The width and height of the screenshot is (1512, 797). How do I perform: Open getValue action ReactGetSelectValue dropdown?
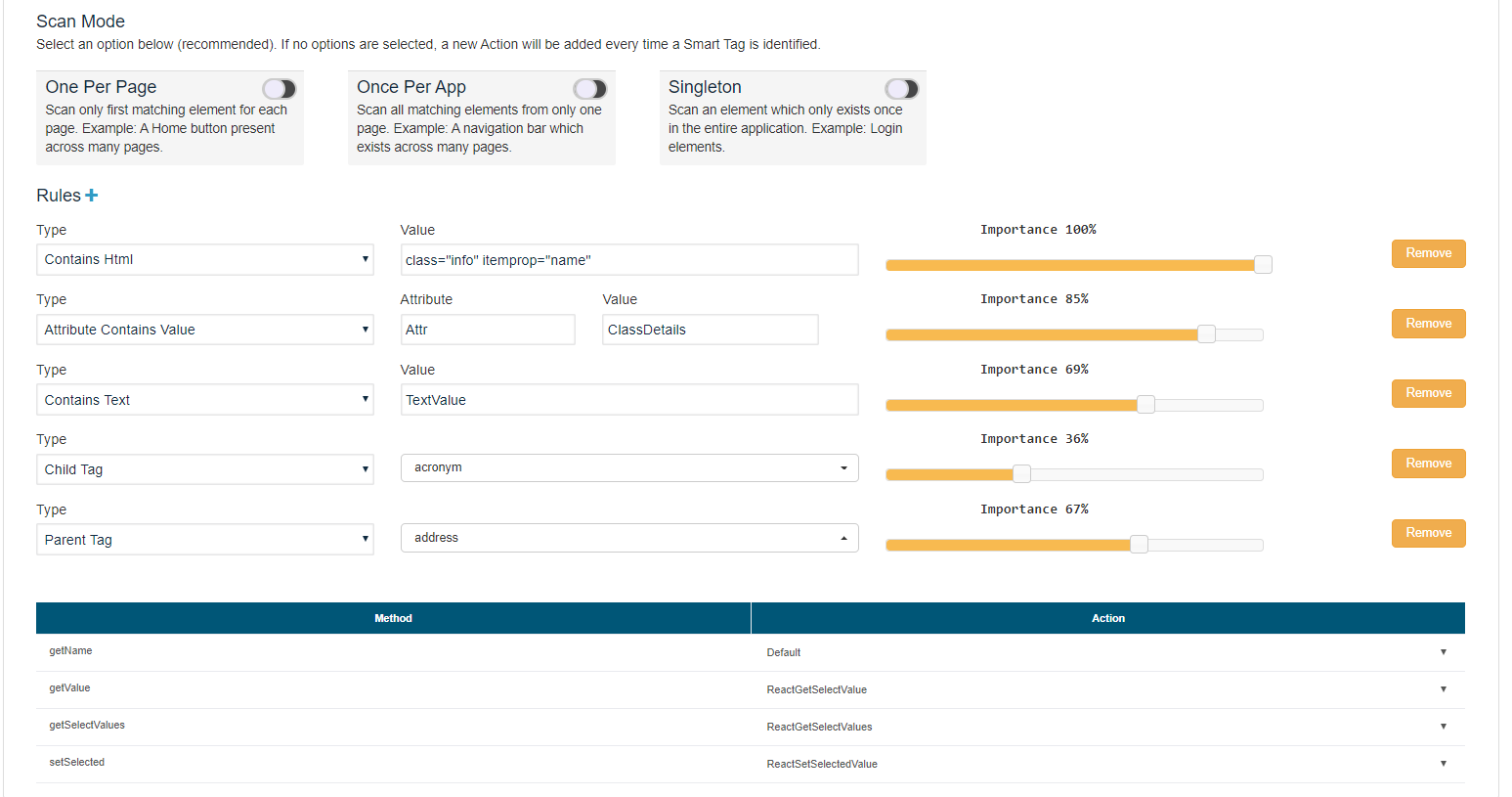[x=1107, y=689]
